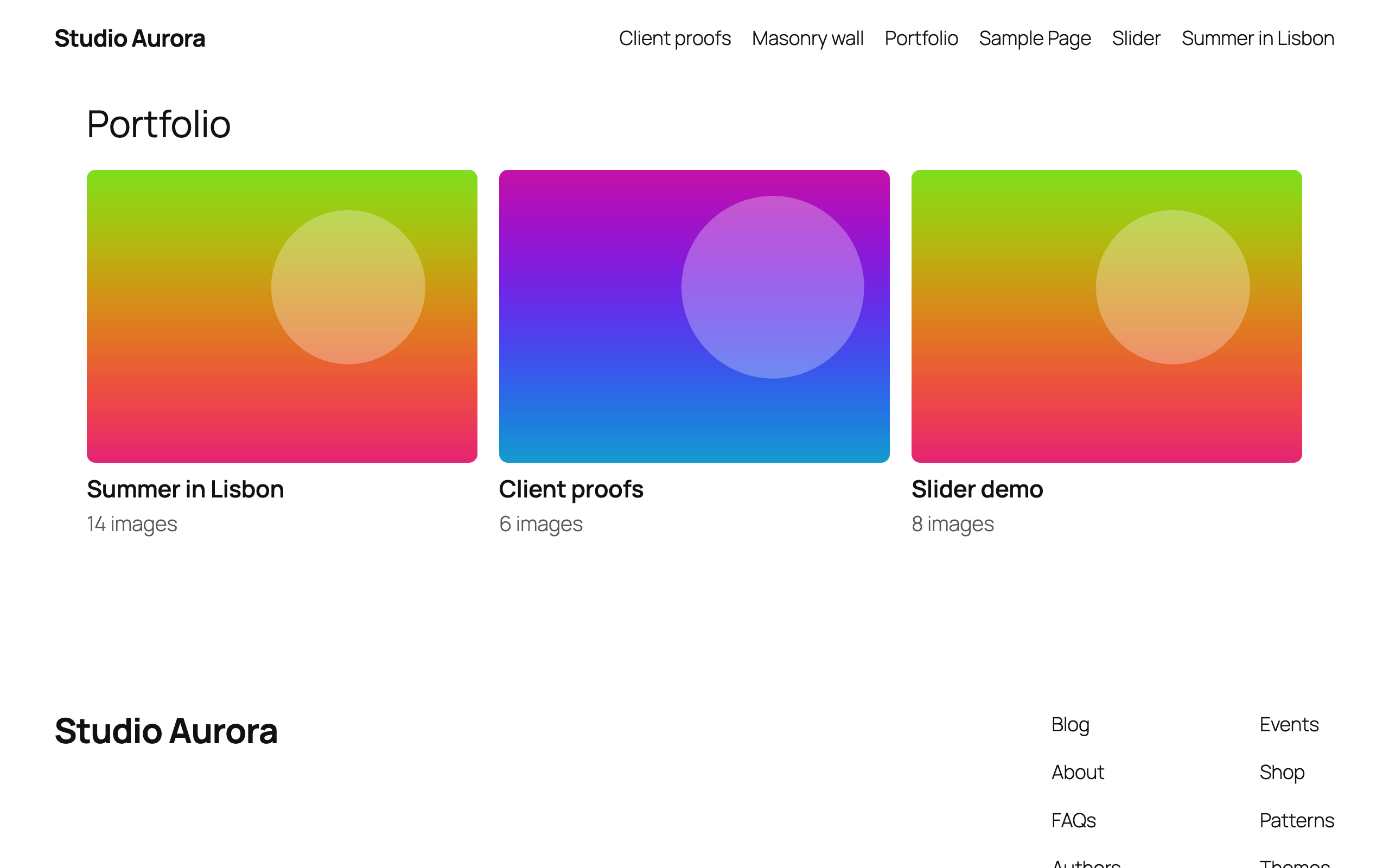Go to Masonry wall nav item
1389x868 pixels.
click(807, 39)
